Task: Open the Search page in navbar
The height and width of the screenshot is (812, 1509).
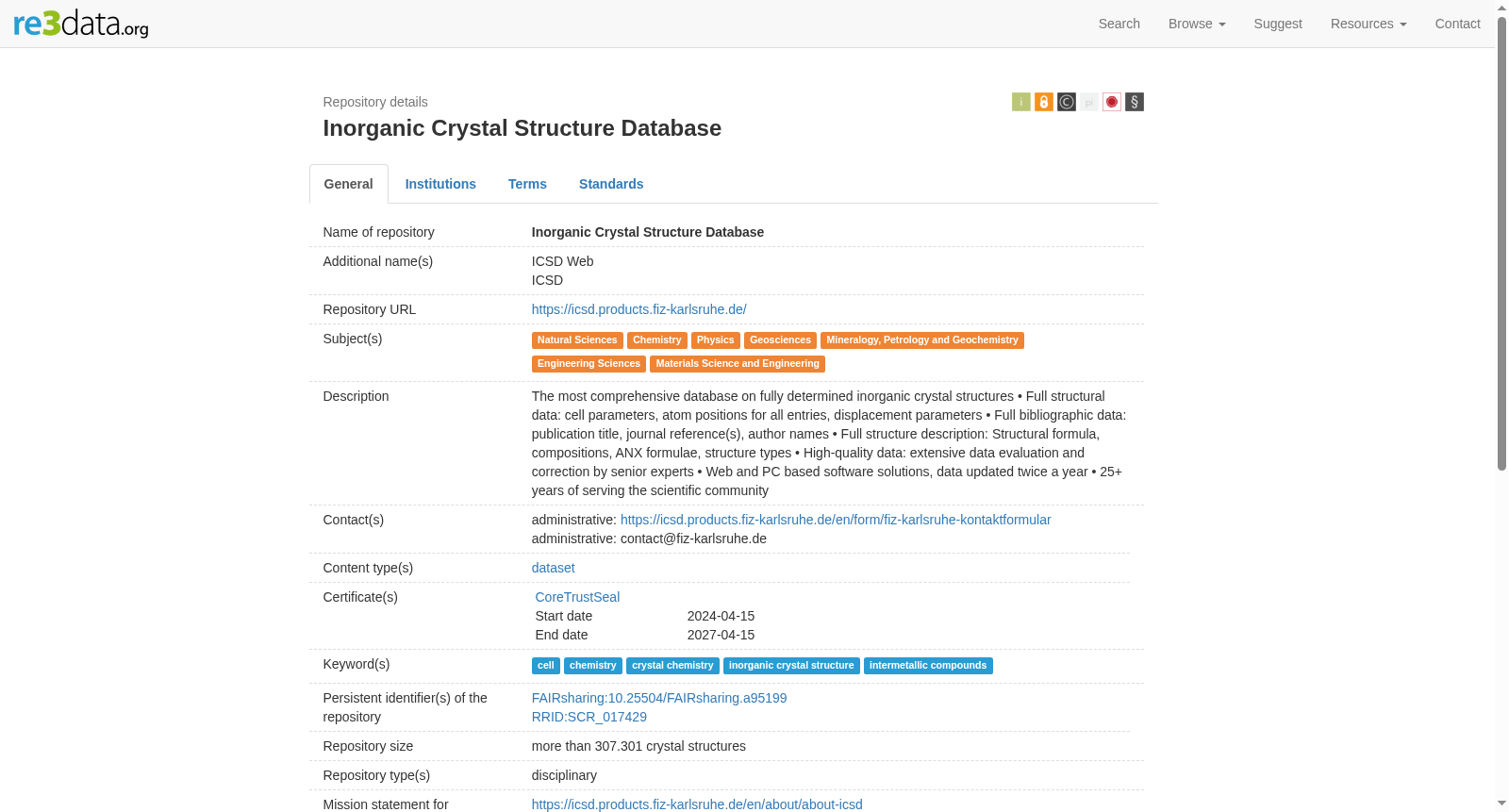Action: tap(1119, 24)
